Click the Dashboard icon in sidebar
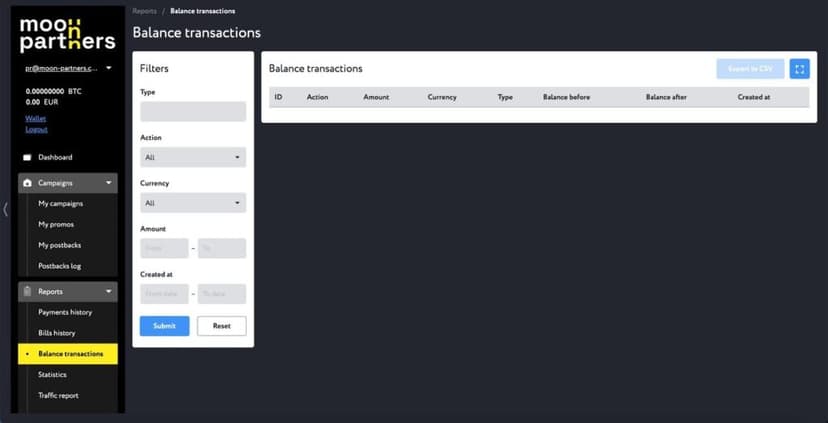This screenshot has height=423, width=828. coord(27,157)
